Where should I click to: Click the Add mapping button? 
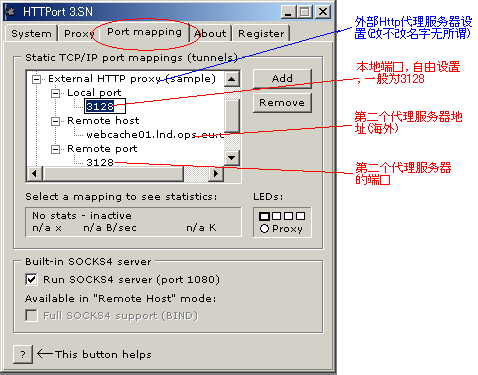pyautogui.click(x=282, y=79)
